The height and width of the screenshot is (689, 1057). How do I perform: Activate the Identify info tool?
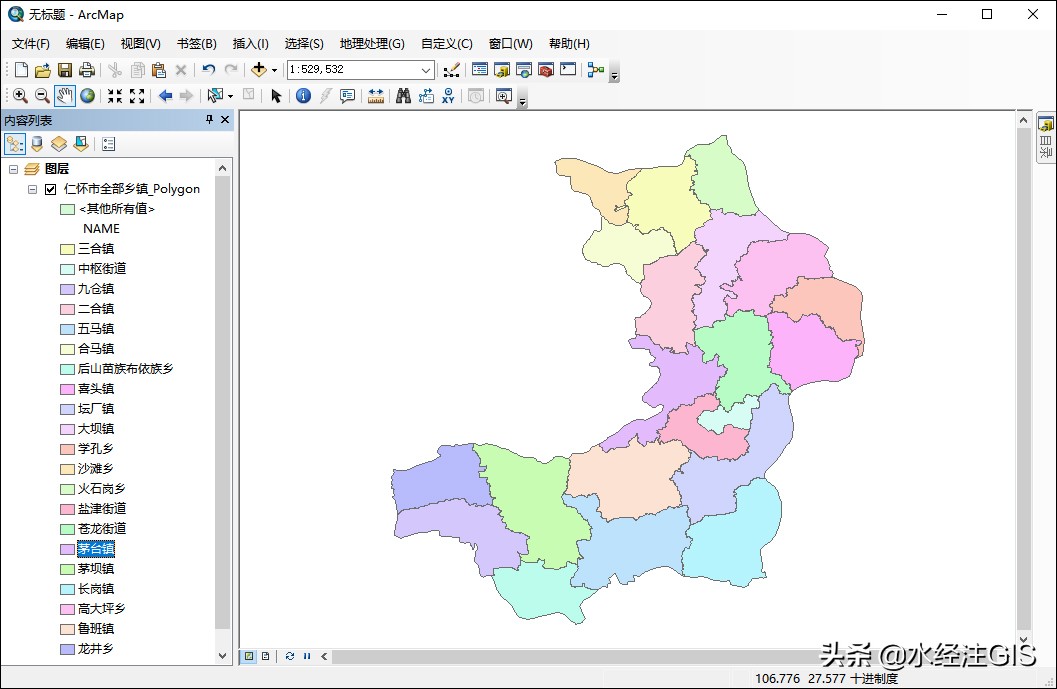(303, 96)
